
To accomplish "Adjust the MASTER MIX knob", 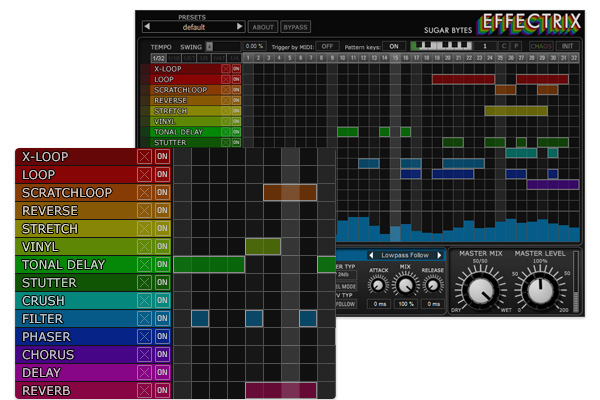I will coord(479,290).
